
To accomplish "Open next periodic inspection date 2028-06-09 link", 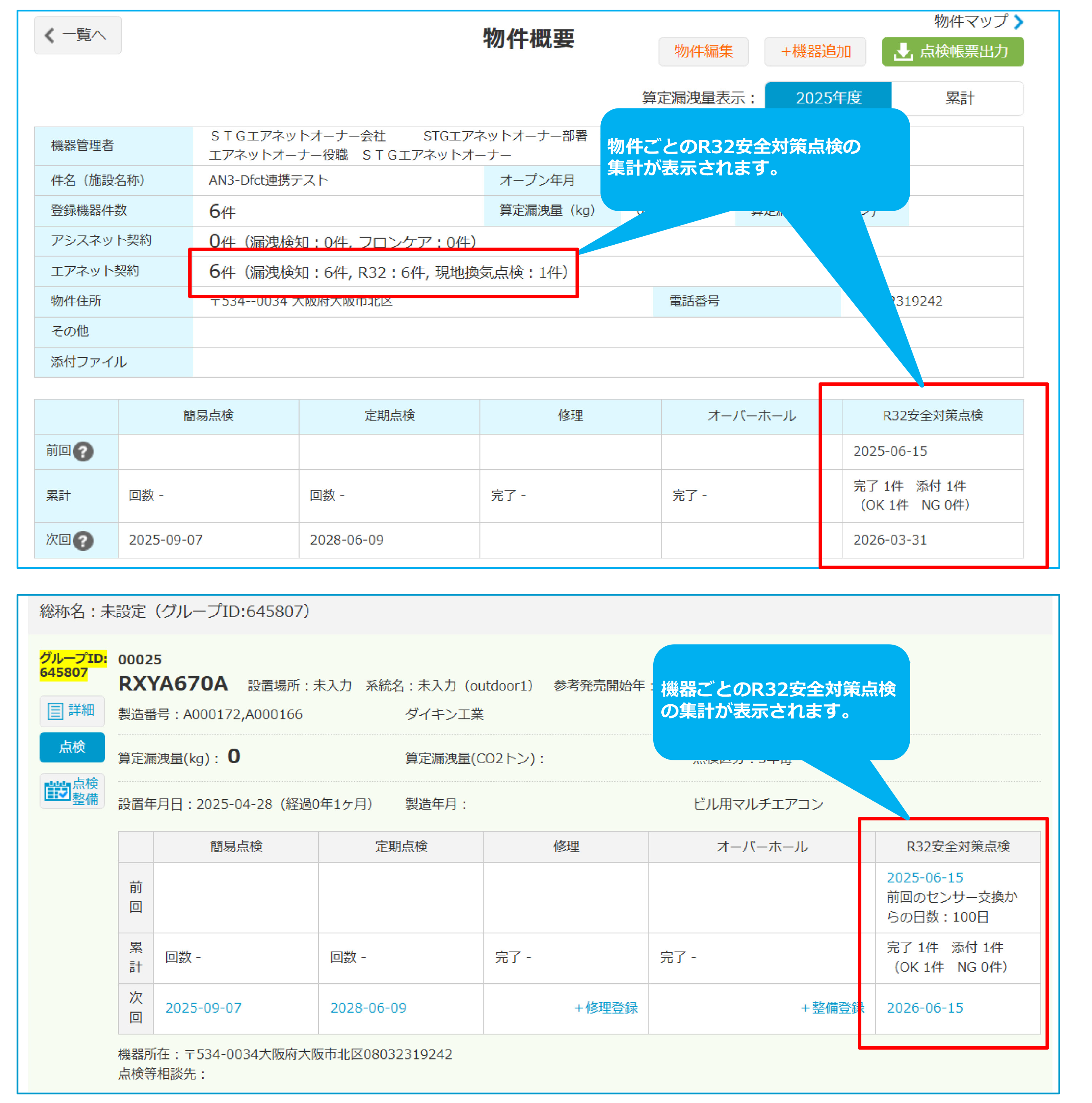I will click(369, 1008).
